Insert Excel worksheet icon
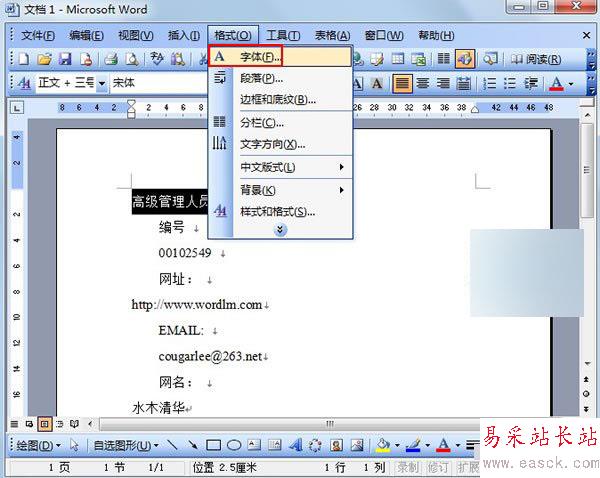The width and height of the screenshot is (600, 478). pyautogui.click(x=419, y=59)
